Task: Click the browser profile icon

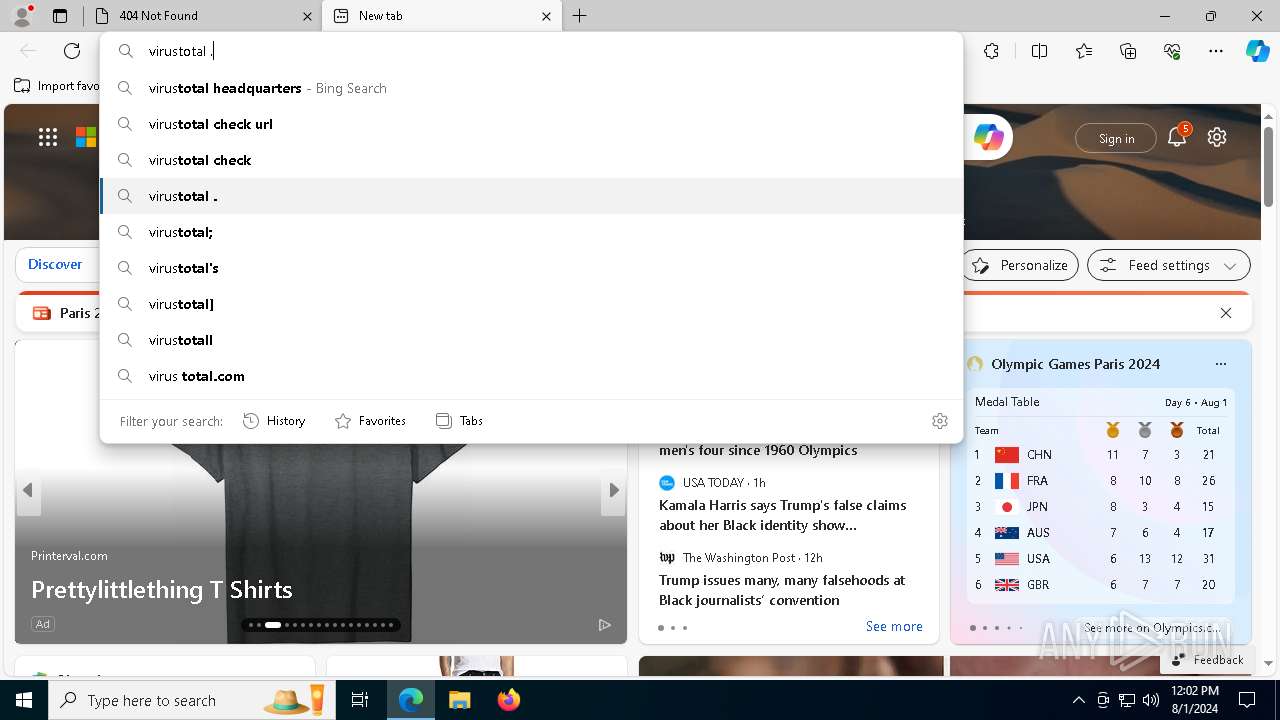Action: click(x=22, y=15)
